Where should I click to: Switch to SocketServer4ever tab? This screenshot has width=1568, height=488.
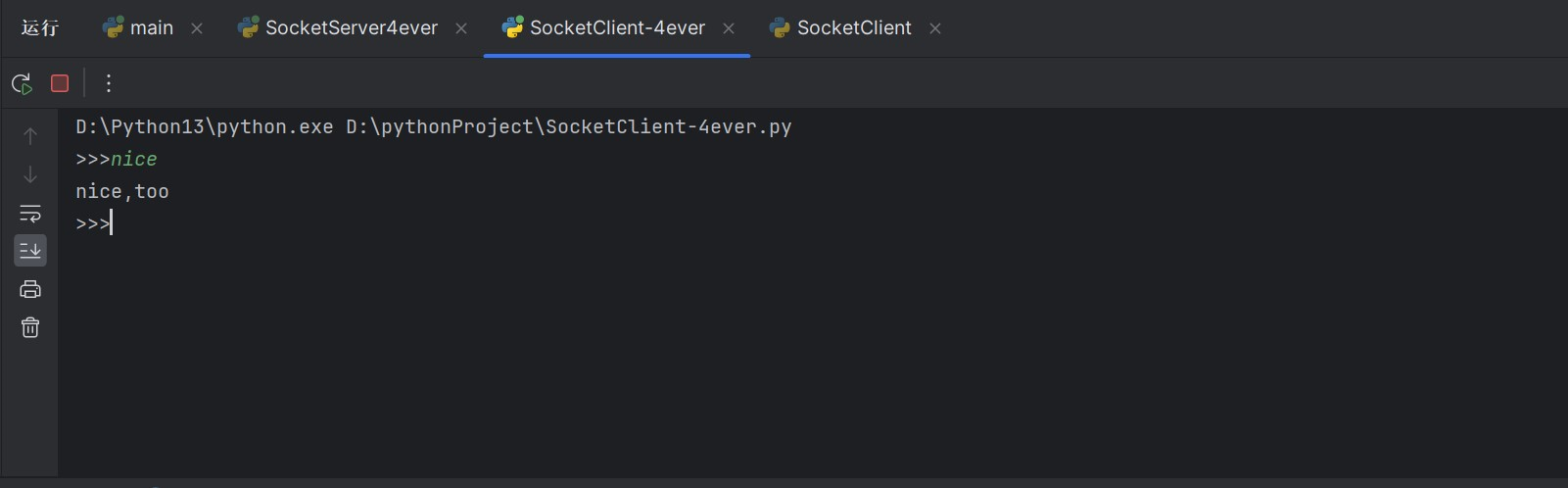351,28
